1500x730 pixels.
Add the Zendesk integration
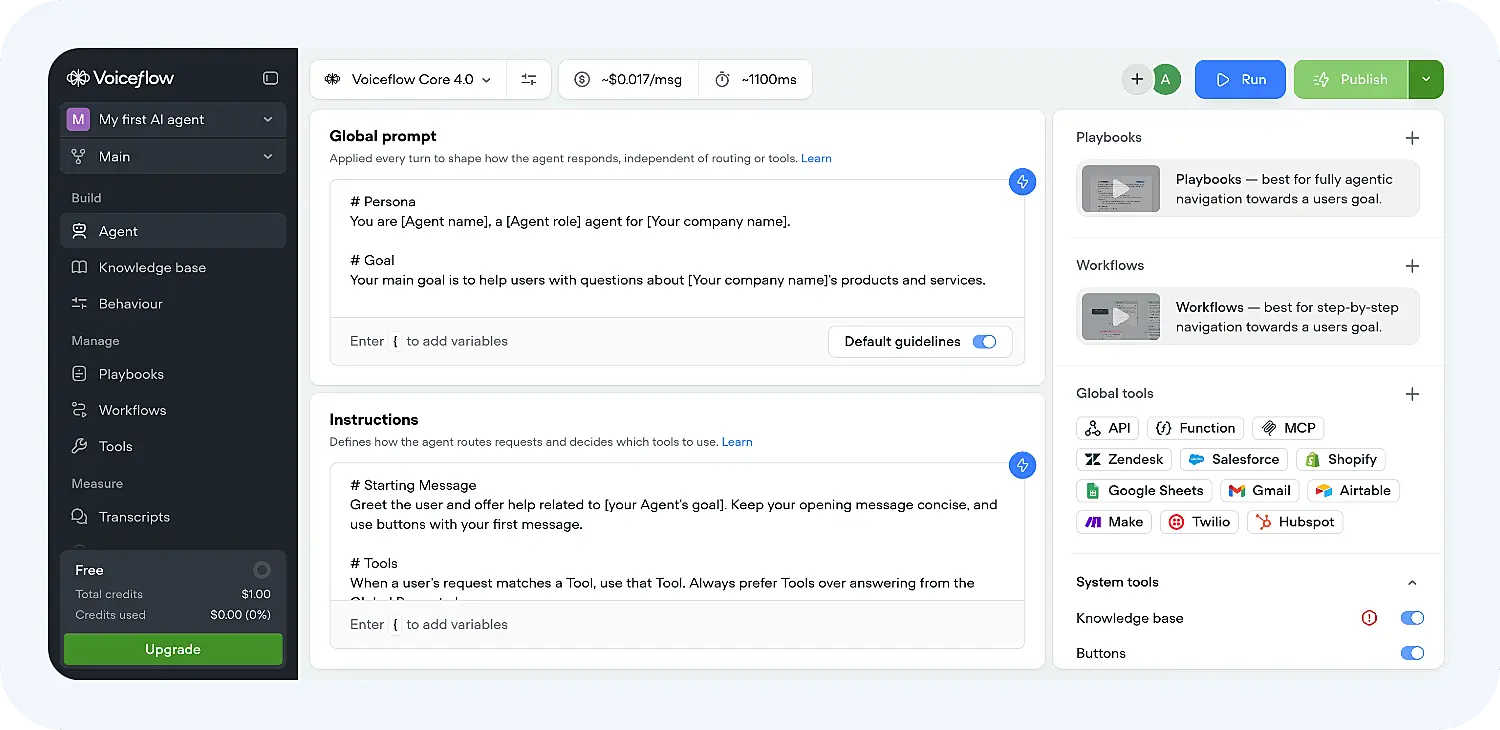point(1124,459)
